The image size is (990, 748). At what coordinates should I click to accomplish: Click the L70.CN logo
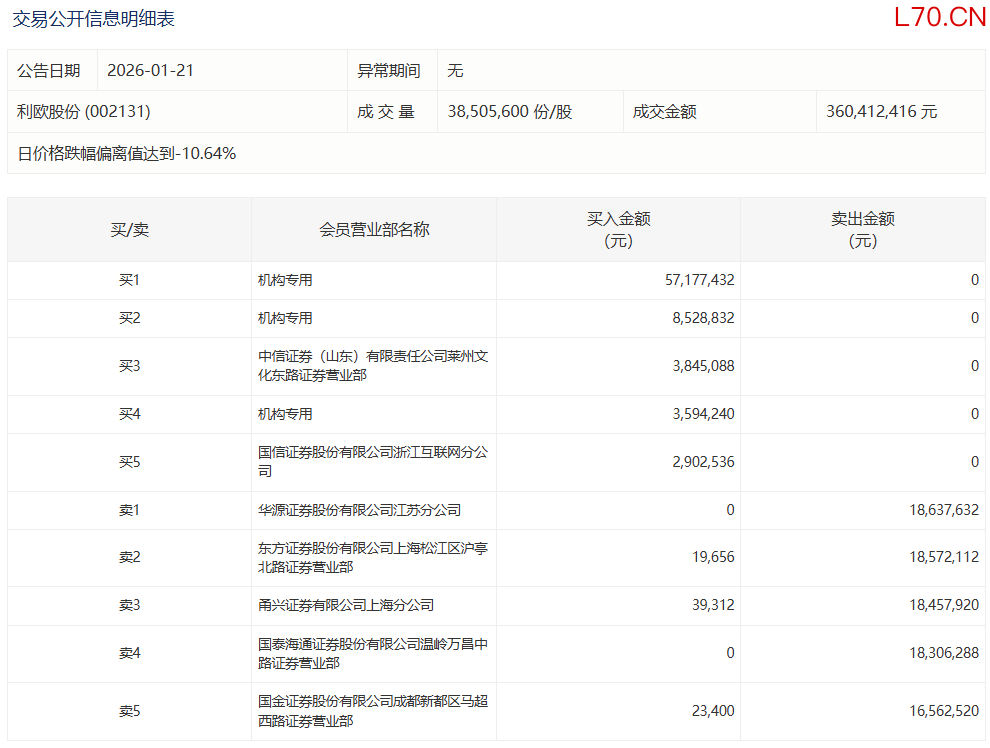(x=939, y=18)
